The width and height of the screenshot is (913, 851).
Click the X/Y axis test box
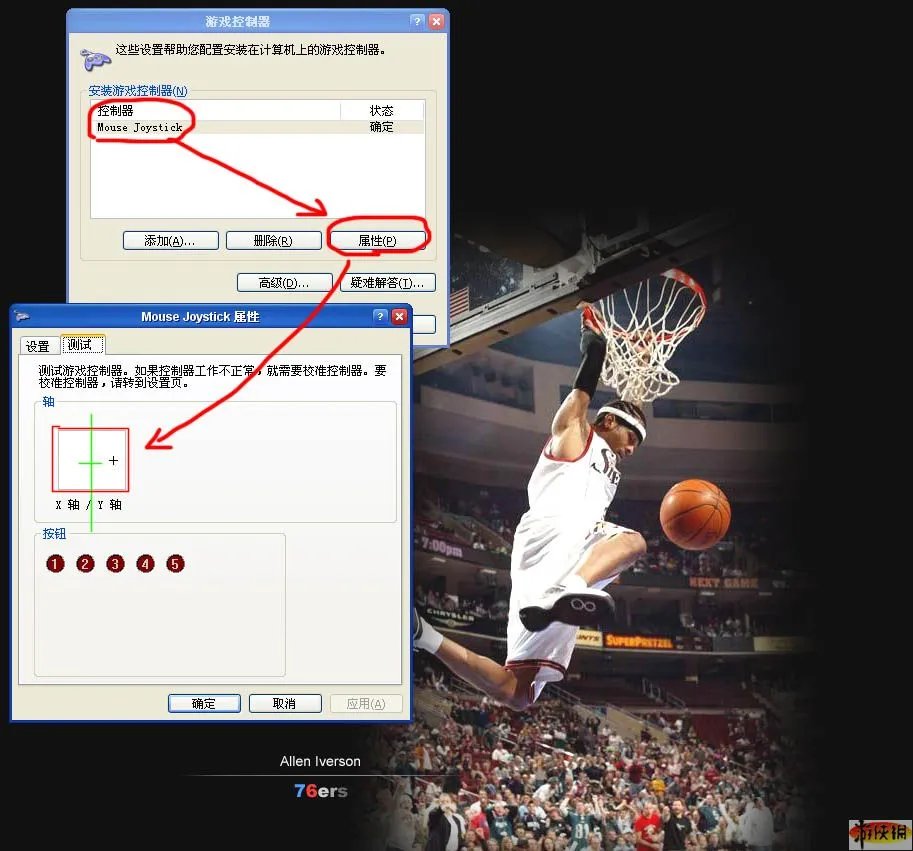[x=90, y=460]
